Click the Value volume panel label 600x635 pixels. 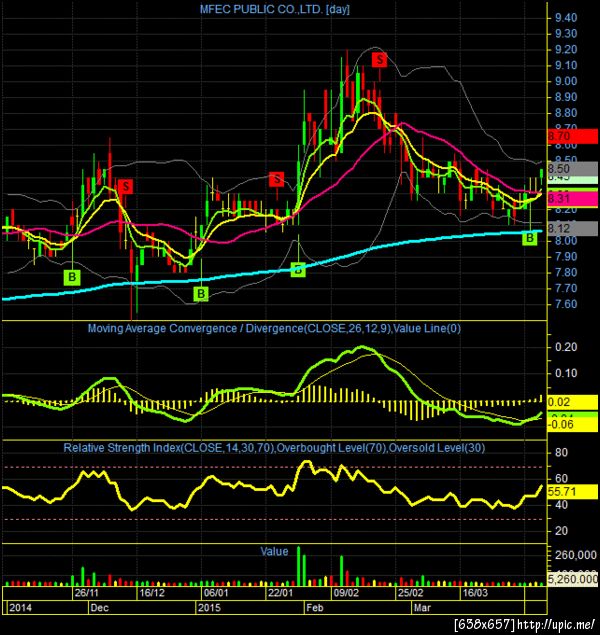(274, 551)
